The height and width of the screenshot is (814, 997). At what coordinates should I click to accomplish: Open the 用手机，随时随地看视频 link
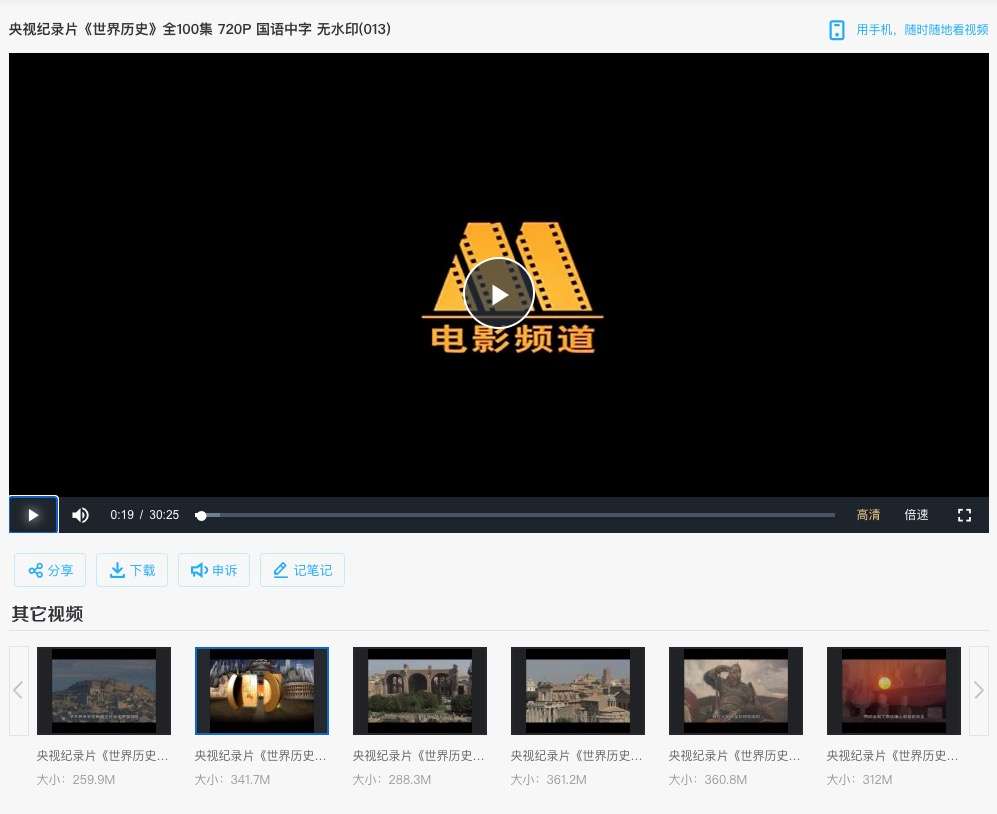pos(922,29)
